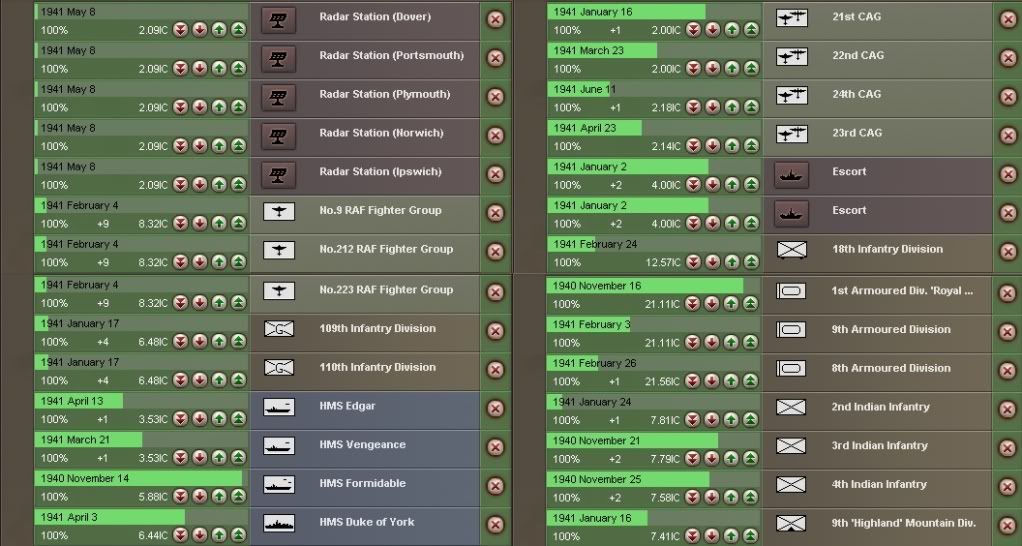Viewport: 1022px width, 546px height.
Task: Raise 18th Infantry Division priority one step
Action: 732,262
